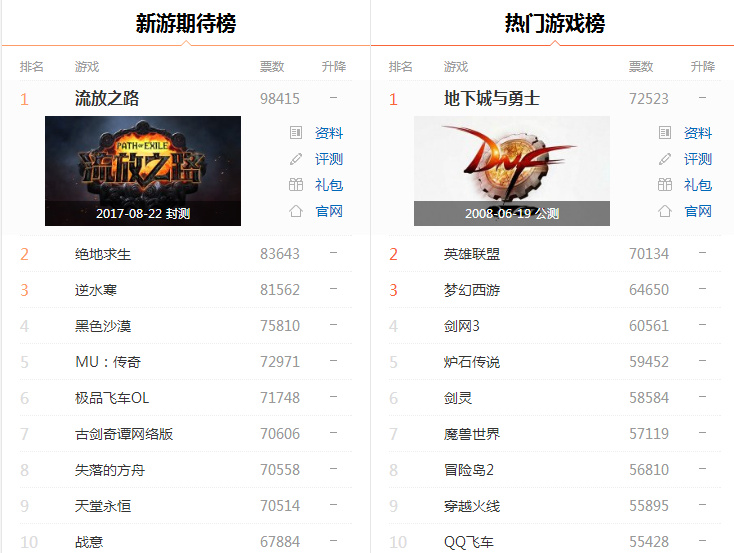Open the 剑灵 game entry
Image resolution: width=734 pixels, height=553 pixels.
point(458,398)
